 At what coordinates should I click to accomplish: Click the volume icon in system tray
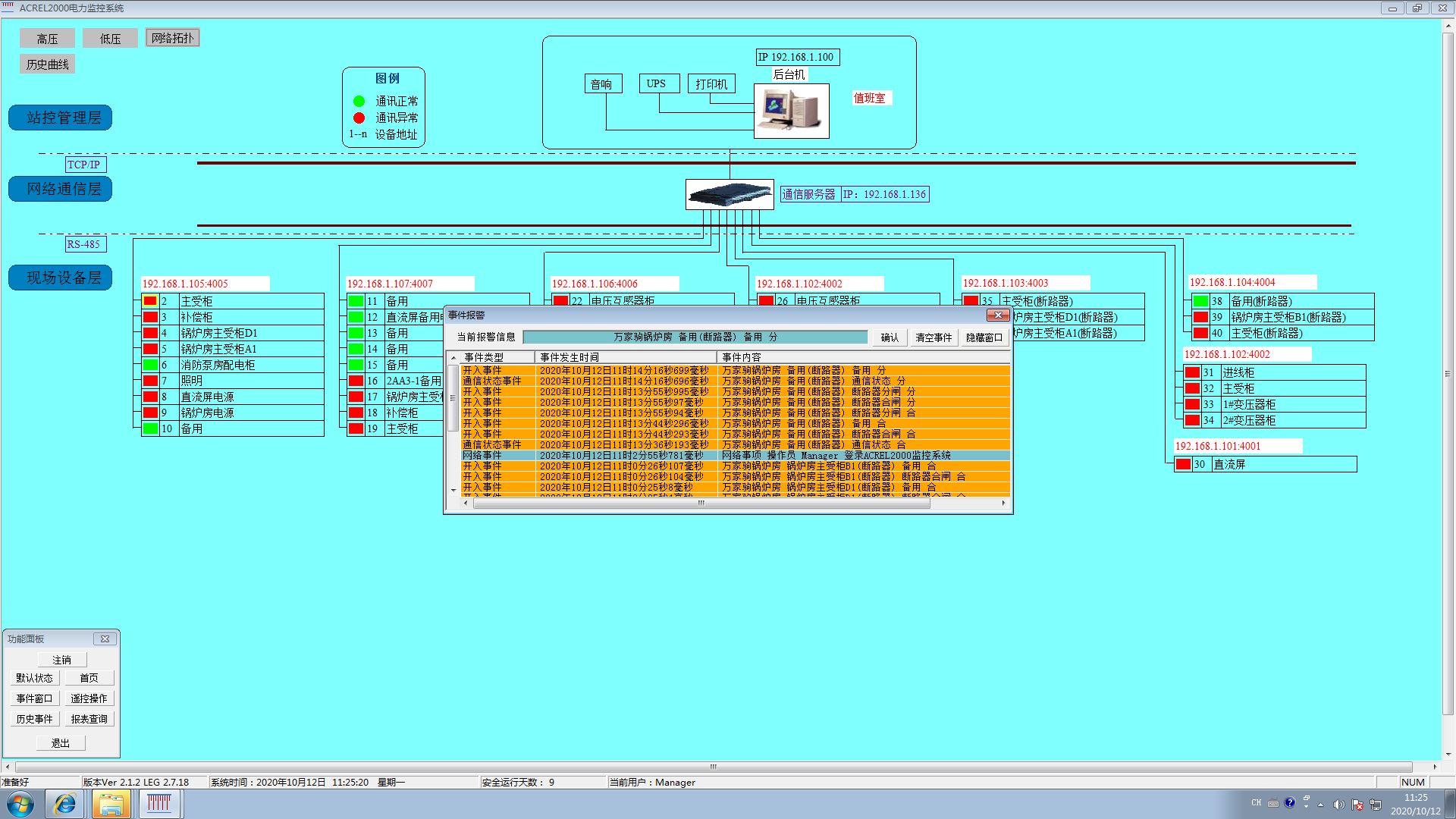1338,804
